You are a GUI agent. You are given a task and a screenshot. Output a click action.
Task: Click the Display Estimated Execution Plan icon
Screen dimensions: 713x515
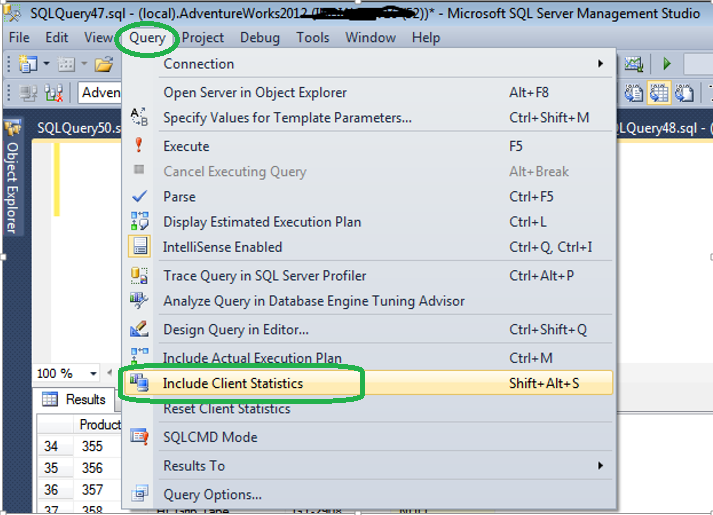coord(139,221)
